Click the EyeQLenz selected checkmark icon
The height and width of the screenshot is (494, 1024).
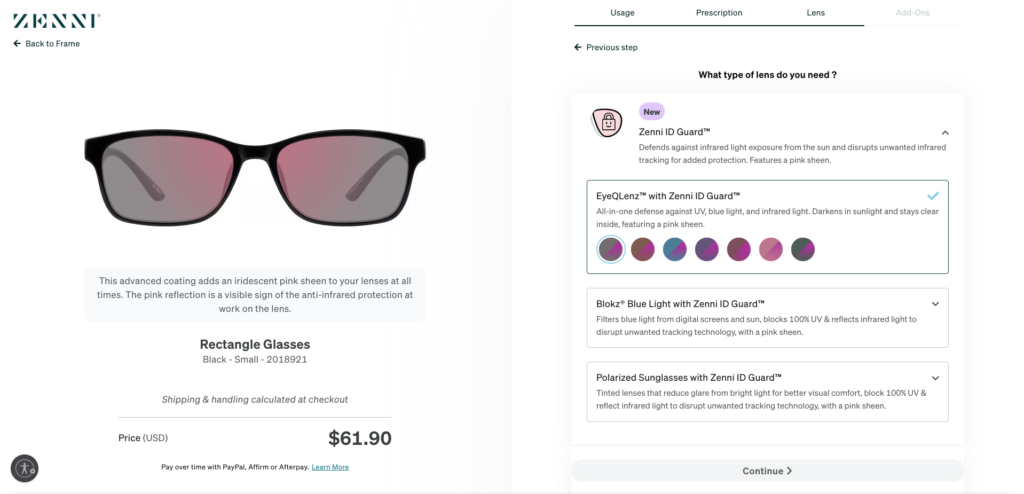(x=932, y=195)
